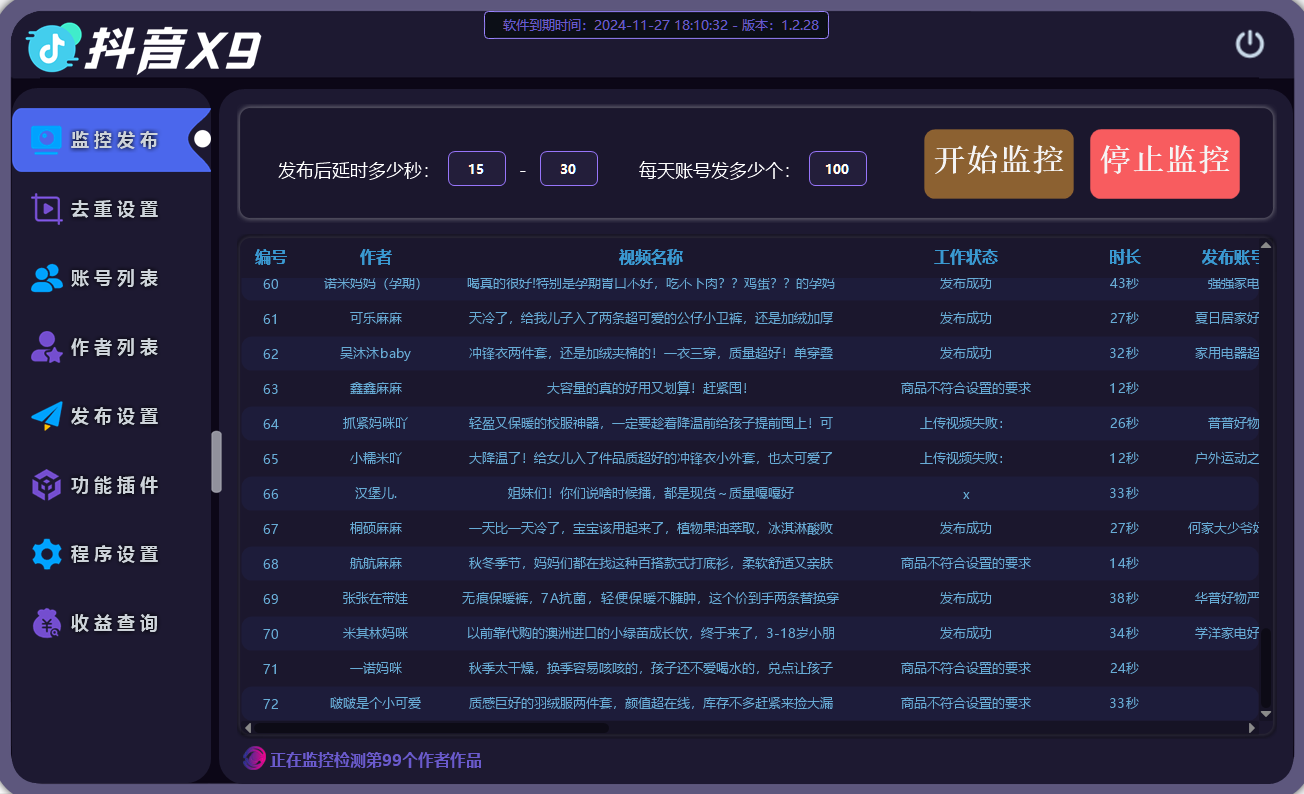Click the sidebar scrollbar handle
The height and width of the screenshot is (794, 1304).
216,461
